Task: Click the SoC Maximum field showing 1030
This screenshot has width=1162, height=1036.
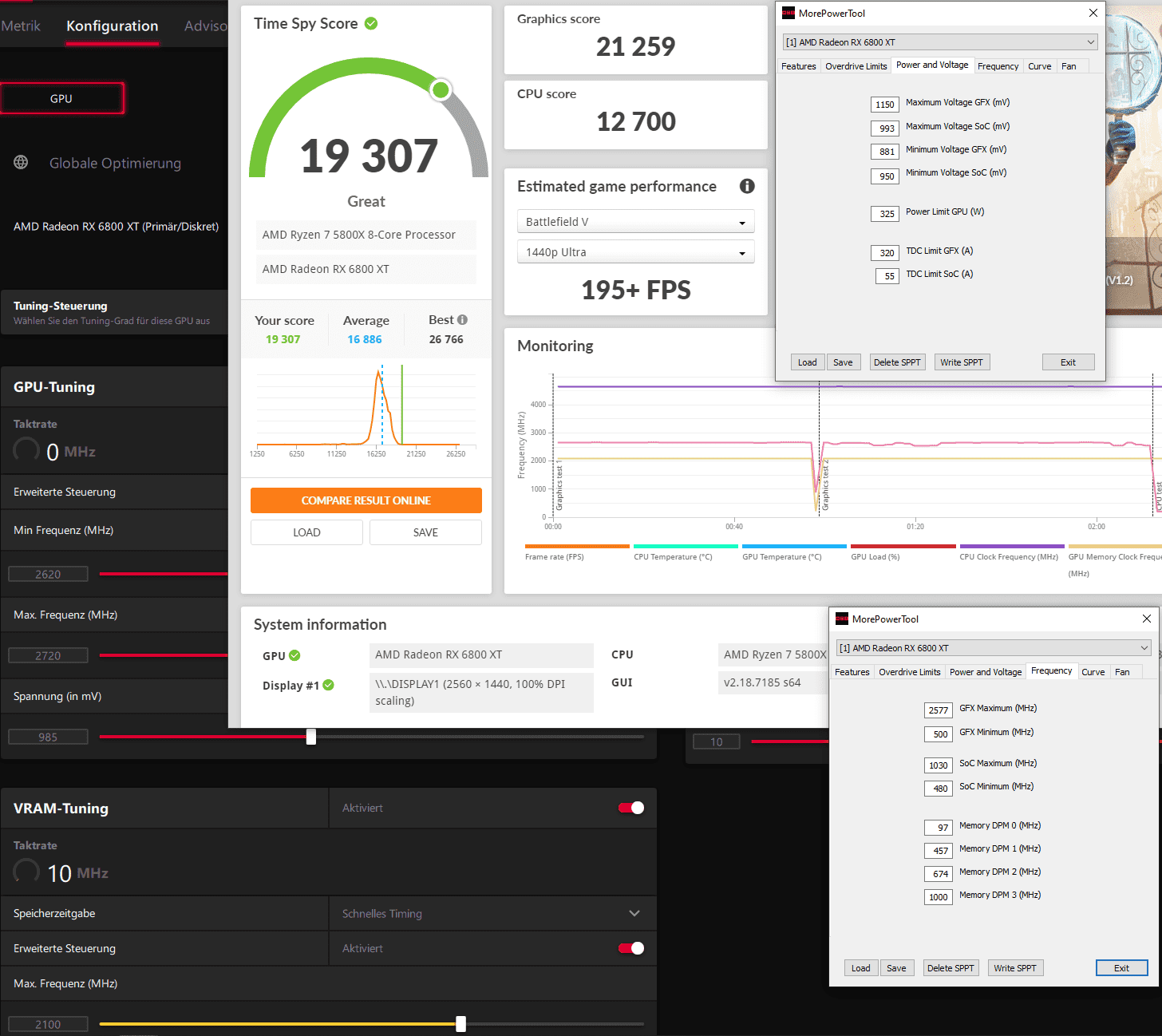Action: pyautogui.click(x=939, y=765)
